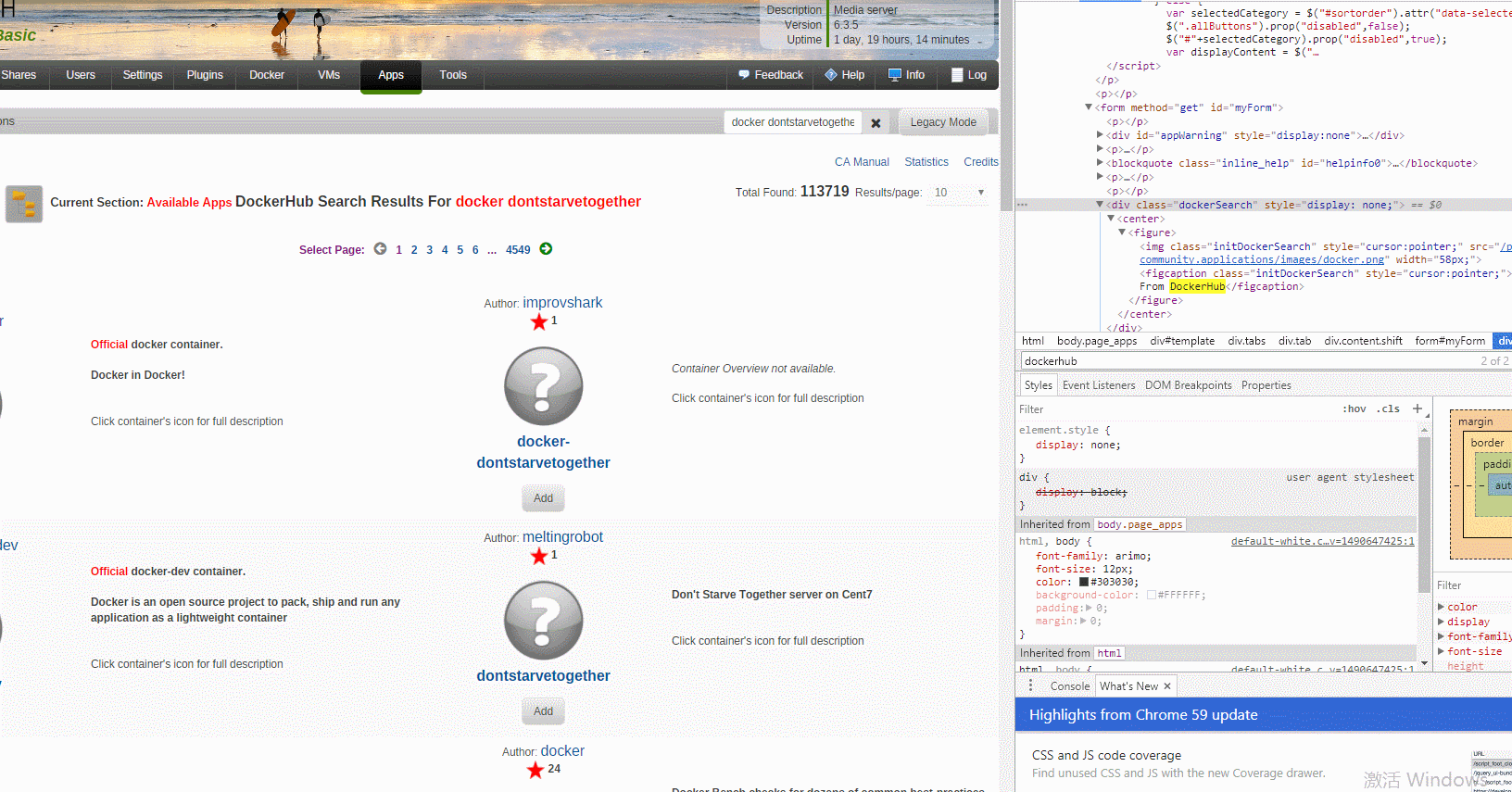Click the star with 24 under docker author
The height and width of the screenshot is (792, 1512).
tap(535, 770)
